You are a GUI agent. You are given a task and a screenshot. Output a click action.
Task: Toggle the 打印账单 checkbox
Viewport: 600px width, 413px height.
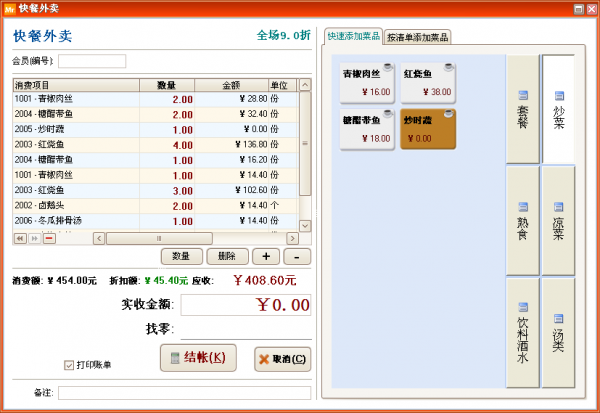click(69, 365)
